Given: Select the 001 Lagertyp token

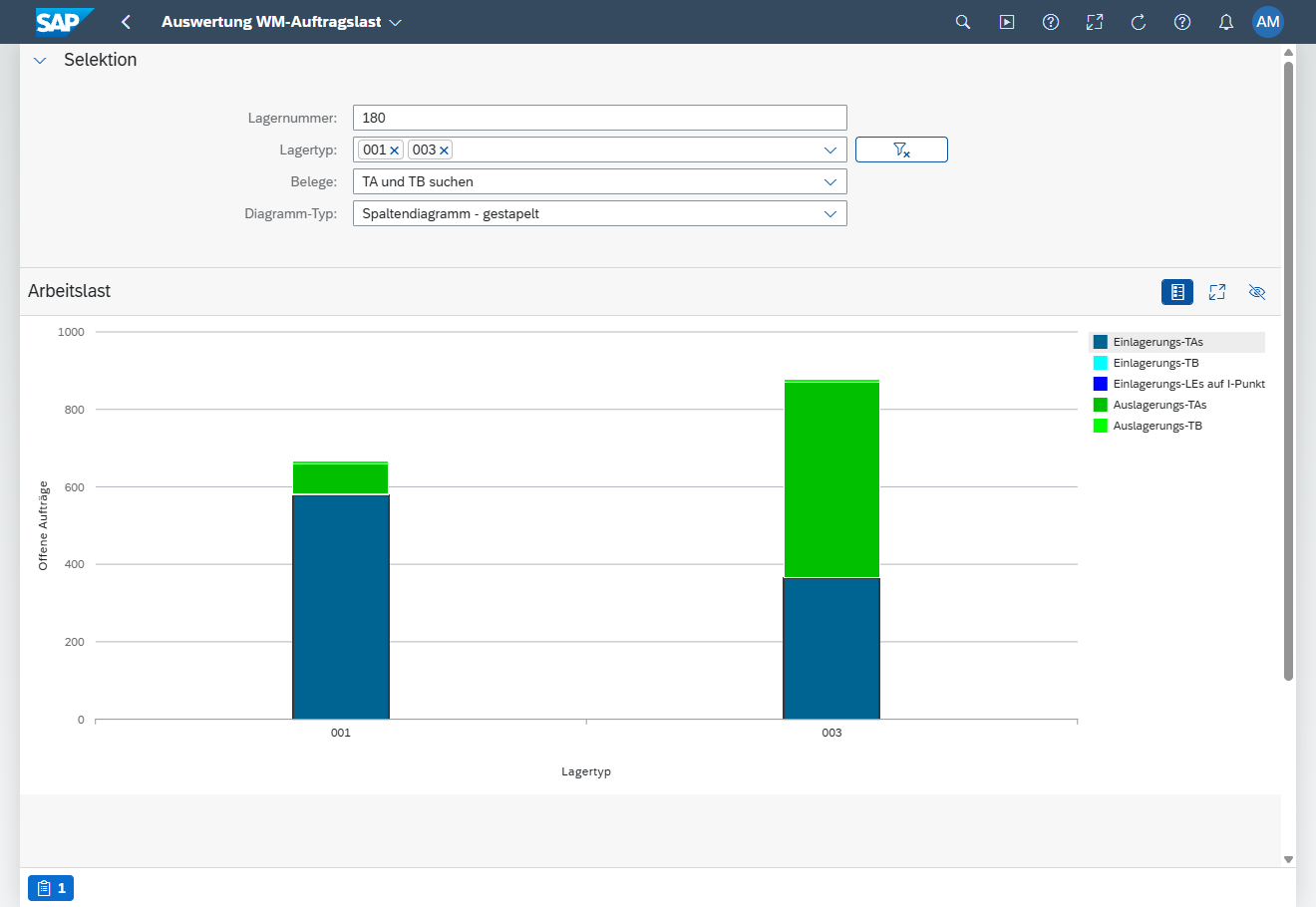Looking at the screenshot, I should click(375, 150).
